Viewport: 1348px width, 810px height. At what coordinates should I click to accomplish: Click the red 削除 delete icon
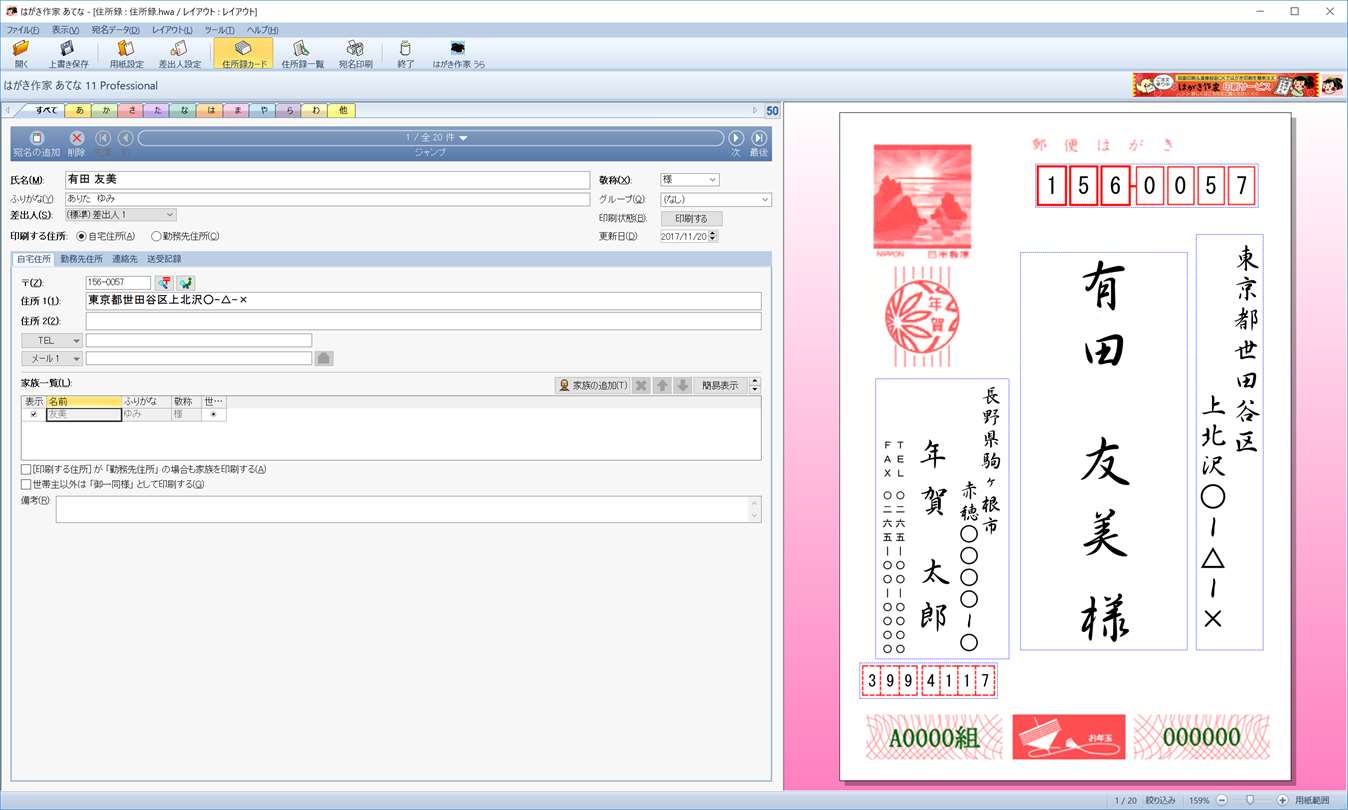click(76, 143)
